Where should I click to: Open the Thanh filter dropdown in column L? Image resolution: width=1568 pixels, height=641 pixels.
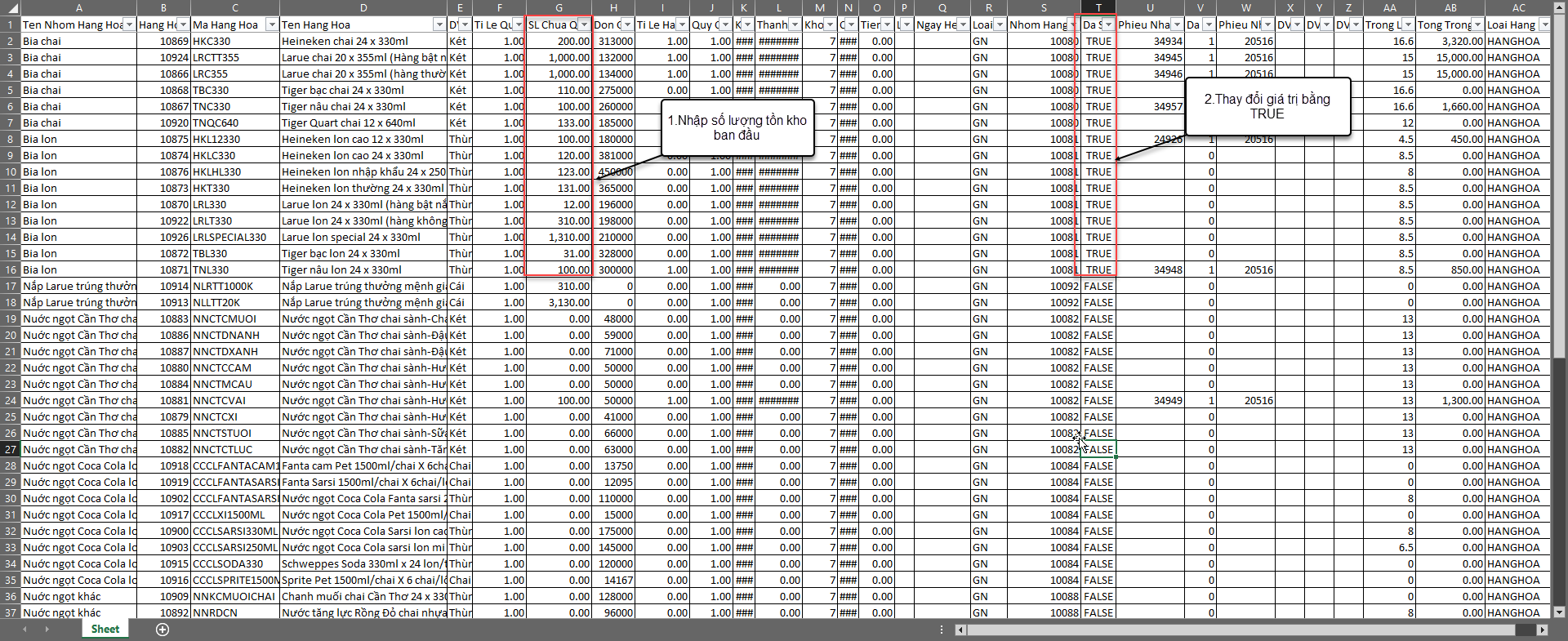pyautogui.click(x=795, y=24)
